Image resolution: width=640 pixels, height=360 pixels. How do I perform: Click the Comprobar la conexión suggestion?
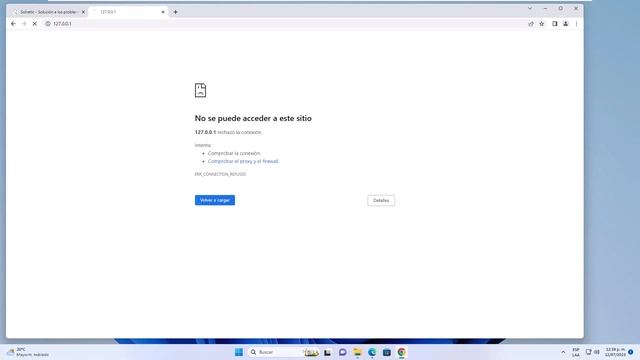click(x=234, y=153)
